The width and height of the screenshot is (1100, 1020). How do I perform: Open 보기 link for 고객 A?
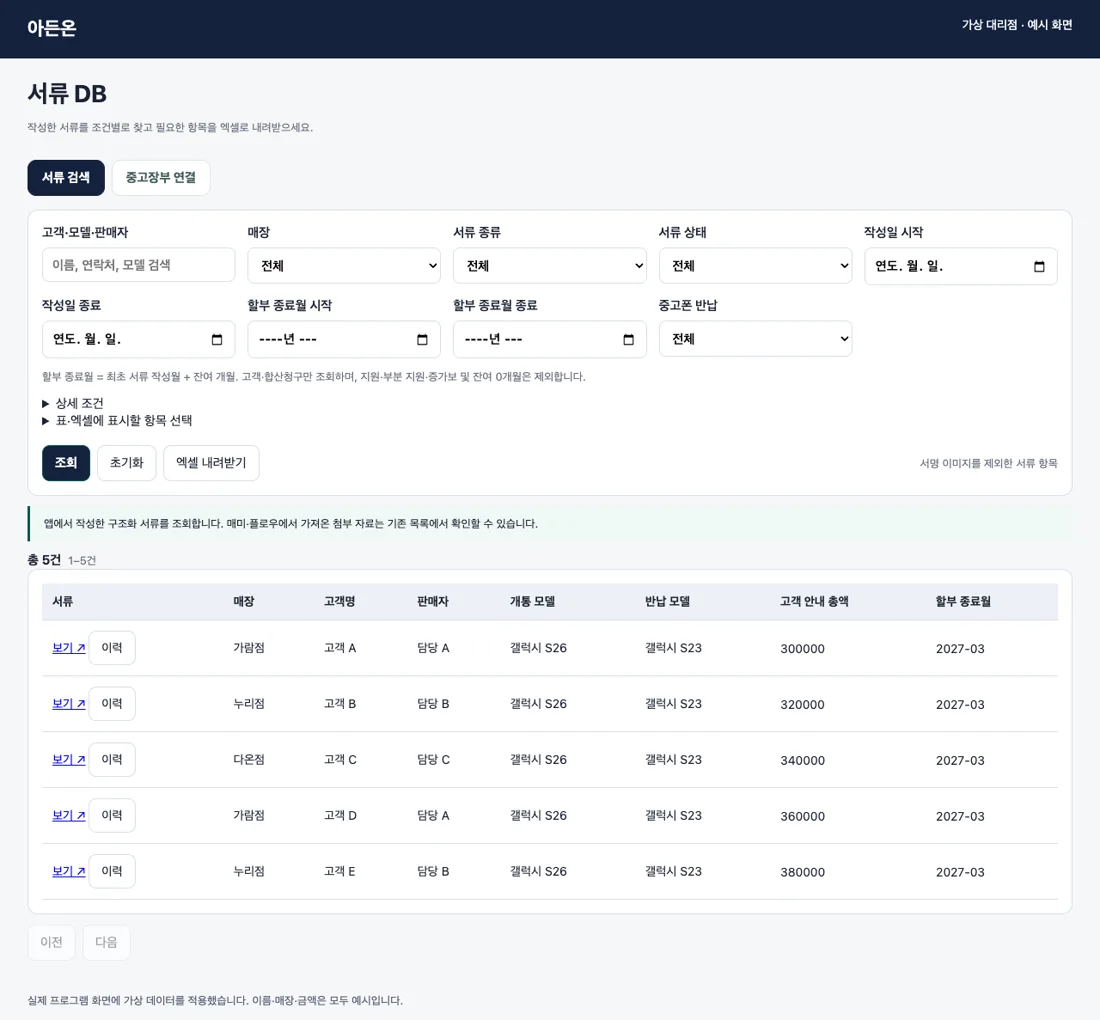tap(69, 648)
